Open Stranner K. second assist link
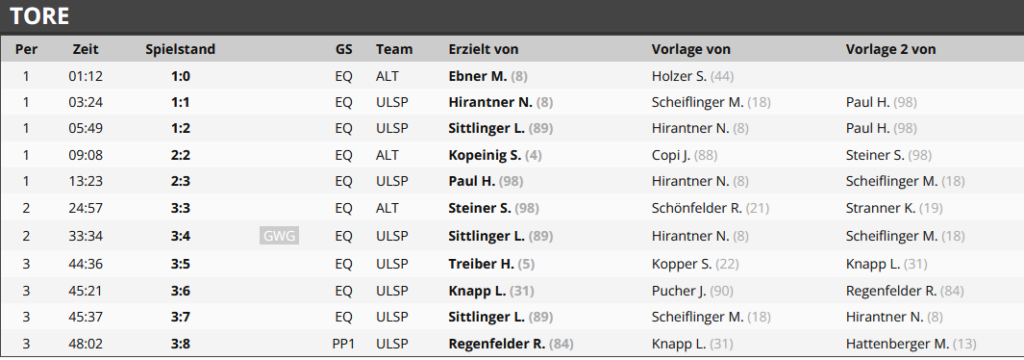 [x=880, y=208]
